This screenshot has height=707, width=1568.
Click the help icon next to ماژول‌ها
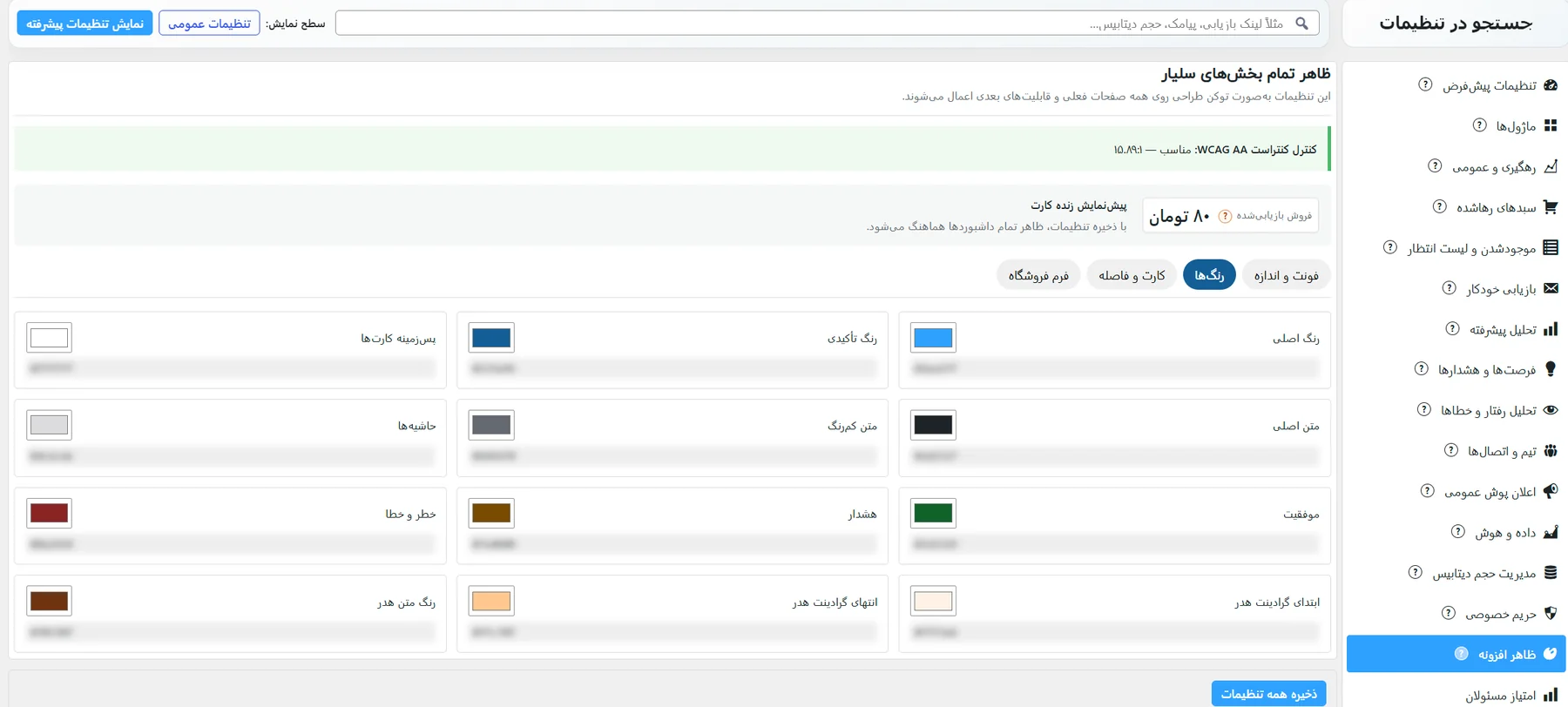[1479, 125]
